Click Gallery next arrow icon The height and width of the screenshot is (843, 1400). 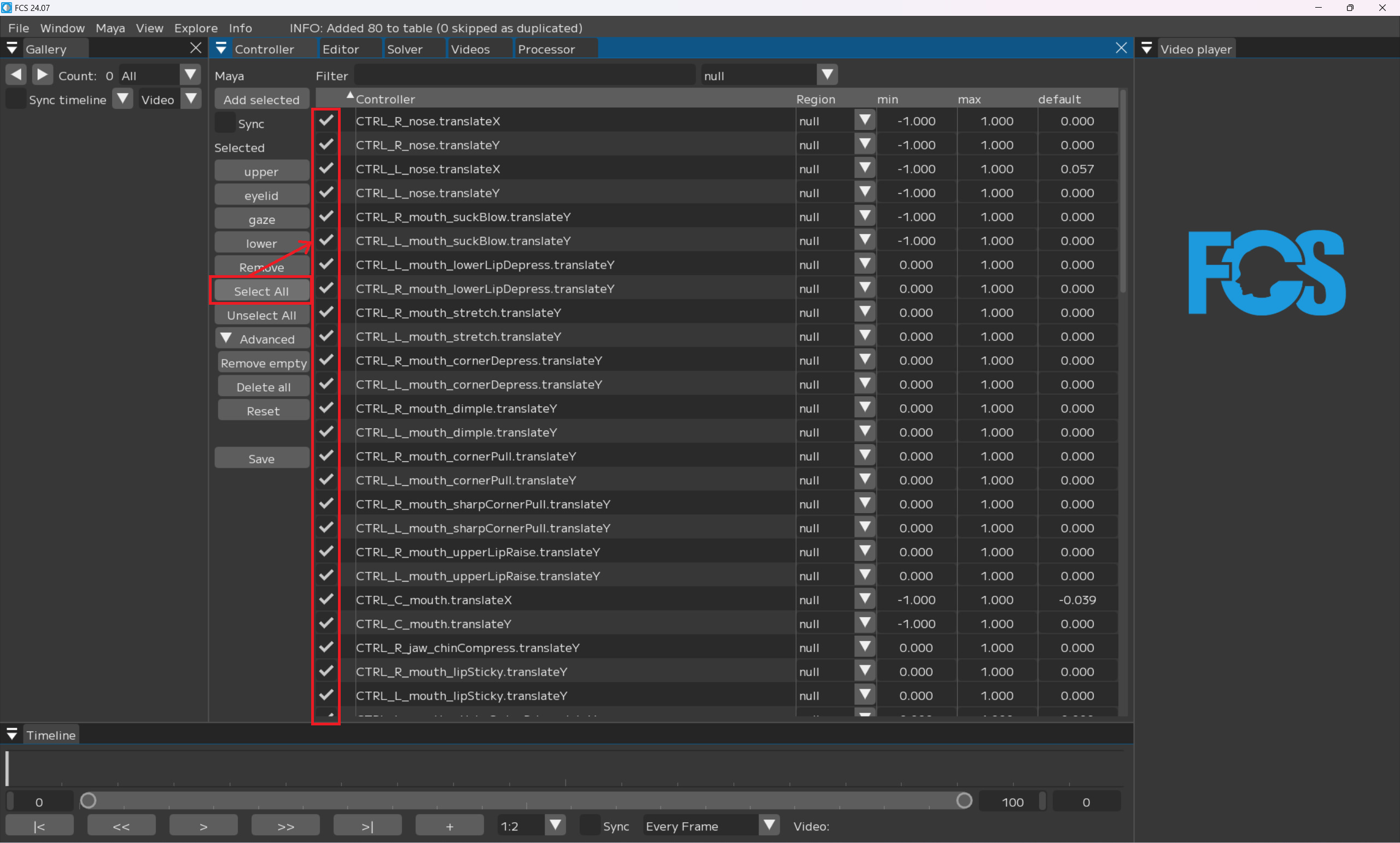42,74
